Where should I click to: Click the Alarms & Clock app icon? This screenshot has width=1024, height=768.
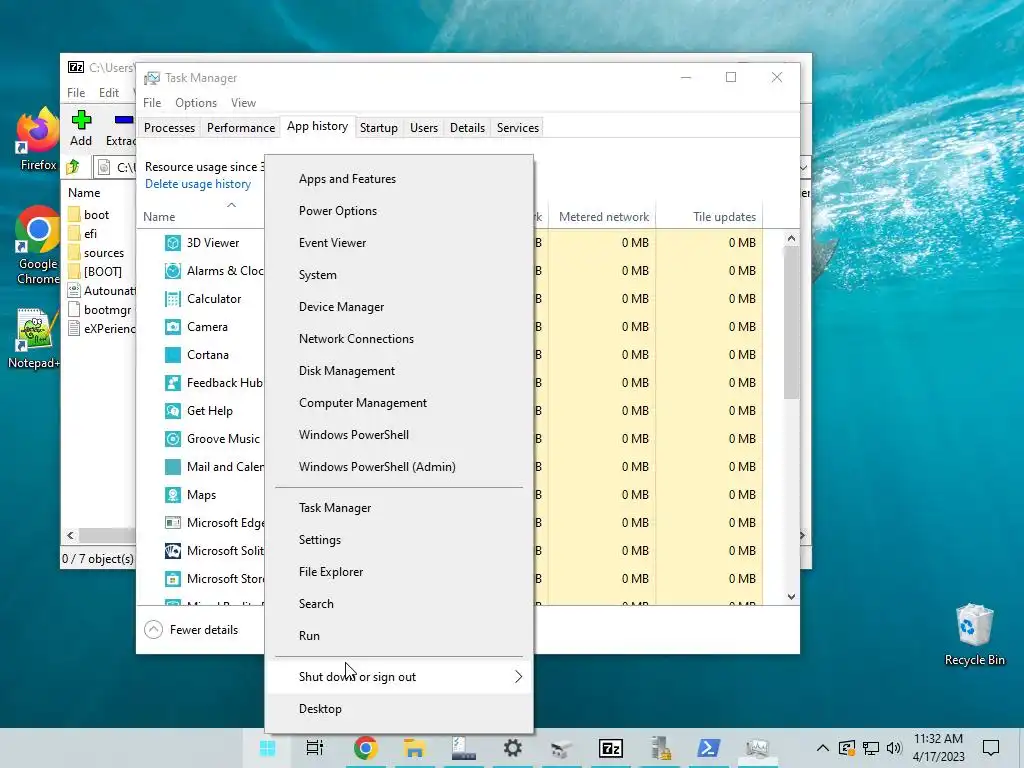click(x=172, y=271)
